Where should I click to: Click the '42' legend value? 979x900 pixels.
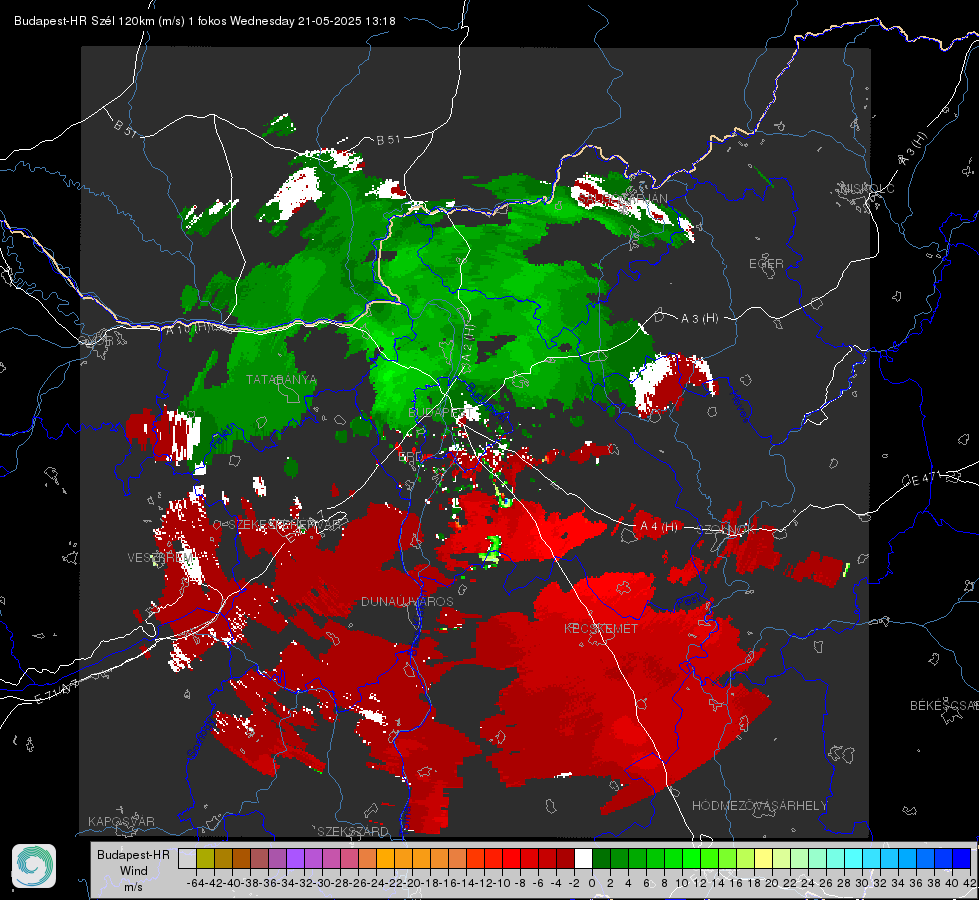[970, 883]
